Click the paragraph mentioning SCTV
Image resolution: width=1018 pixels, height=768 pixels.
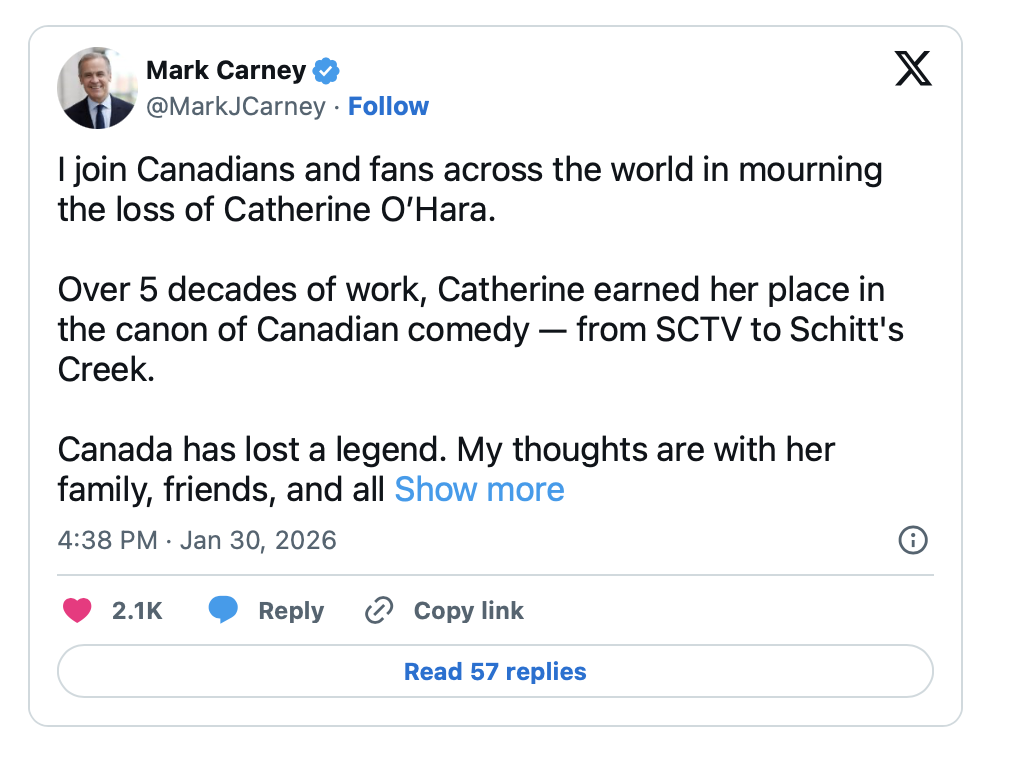click(480, 310)
